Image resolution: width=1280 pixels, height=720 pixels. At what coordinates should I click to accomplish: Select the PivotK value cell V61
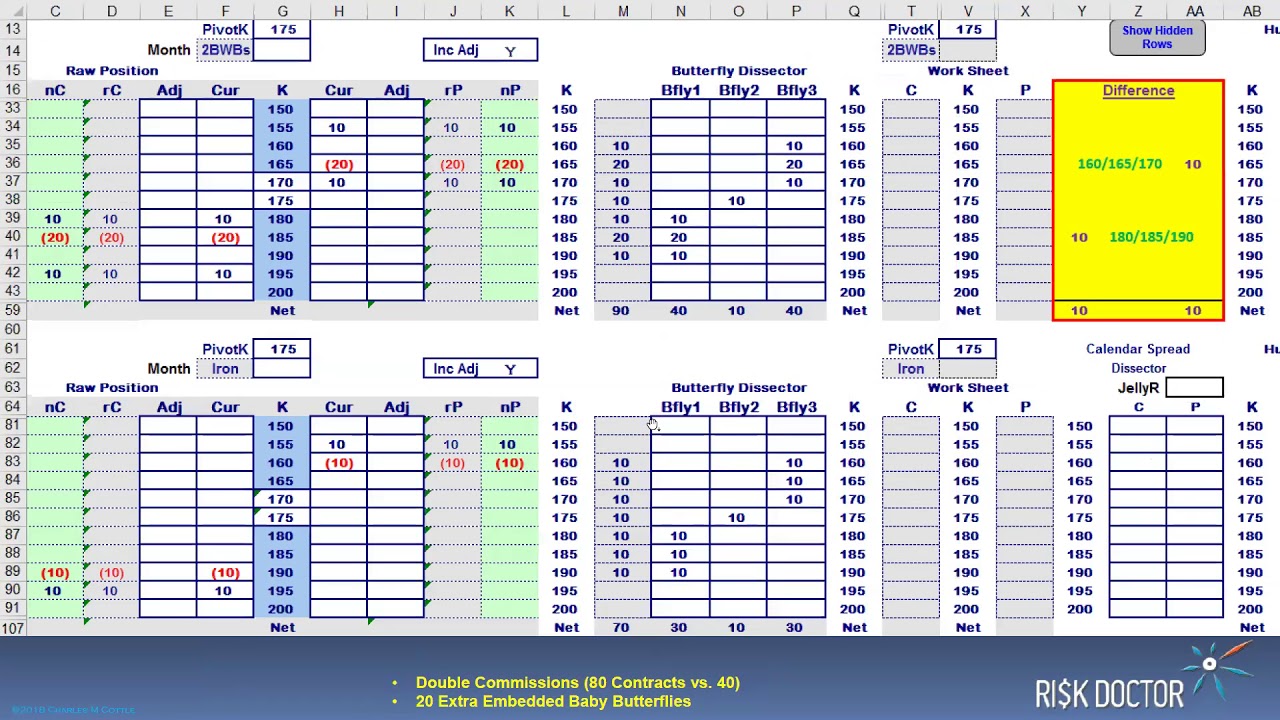coord(968,349)
